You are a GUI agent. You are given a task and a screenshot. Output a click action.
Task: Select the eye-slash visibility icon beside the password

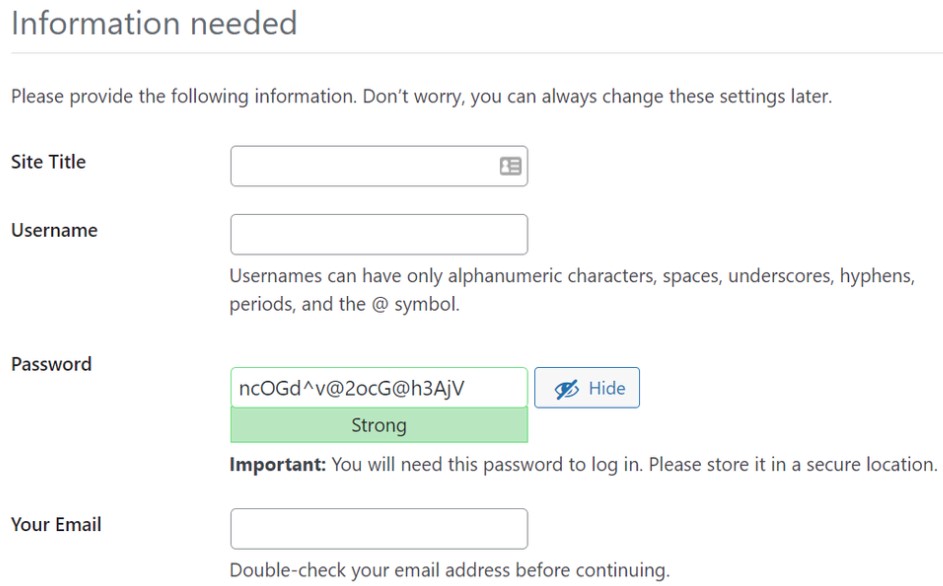[566, 388]
